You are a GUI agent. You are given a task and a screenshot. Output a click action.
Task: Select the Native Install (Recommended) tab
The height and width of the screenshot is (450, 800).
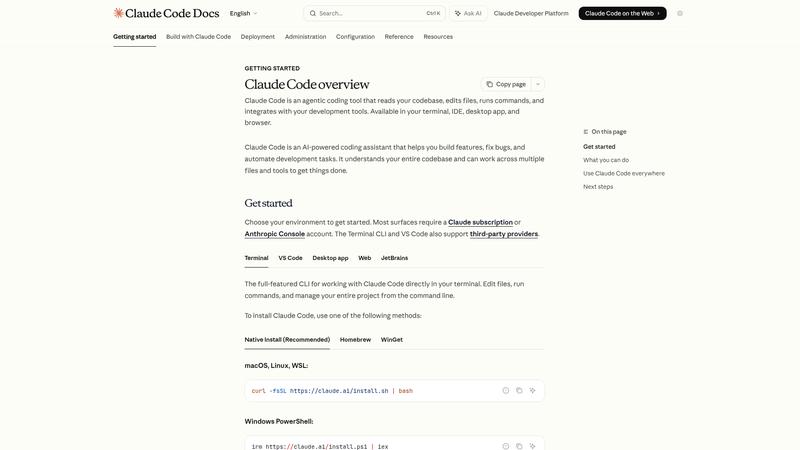pyautogui.click(x=287, y=340)
